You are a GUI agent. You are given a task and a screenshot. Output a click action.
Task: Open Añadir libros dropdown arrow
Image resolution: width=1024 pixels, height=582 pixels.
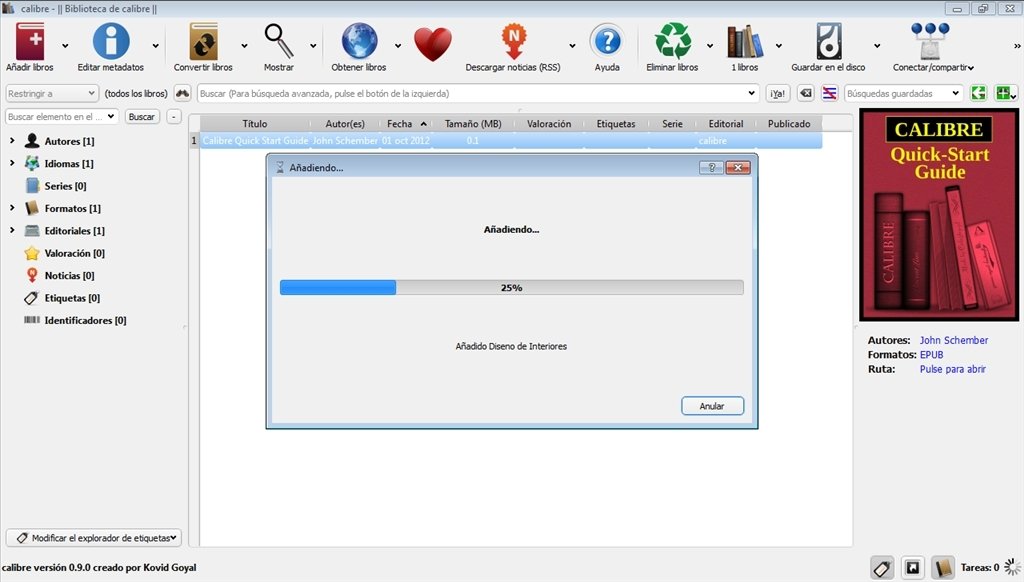pyautogui.click(x=65, y=46)
